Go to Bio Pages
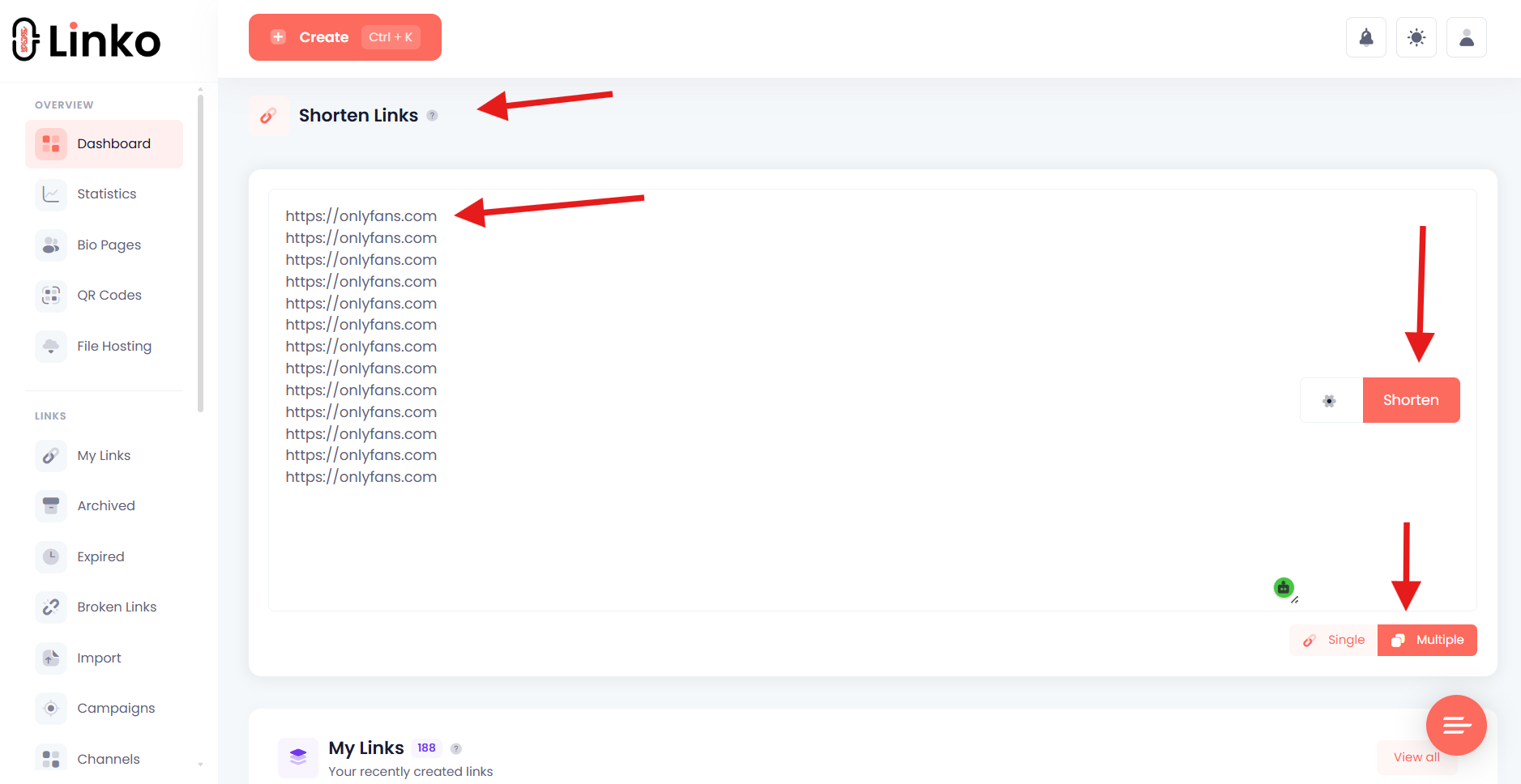Screen dimensions: 1521x784 tap(104, 245)
